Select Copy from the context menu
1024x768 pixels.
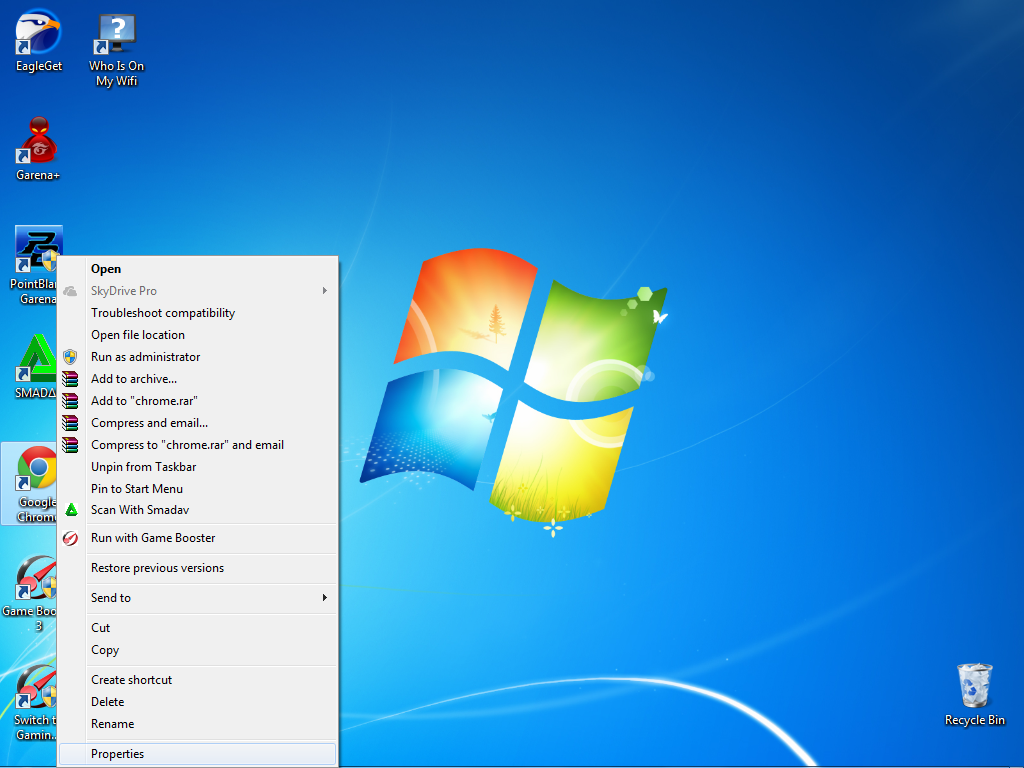198,650
